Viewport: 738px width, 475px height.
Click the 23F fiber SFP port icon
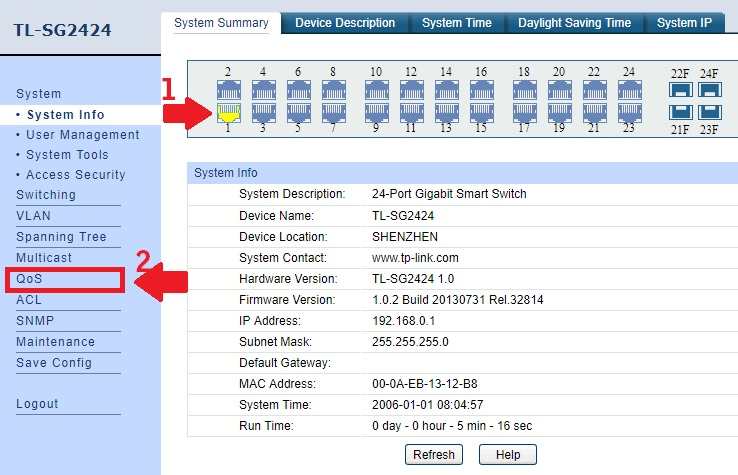pos(710,113)
